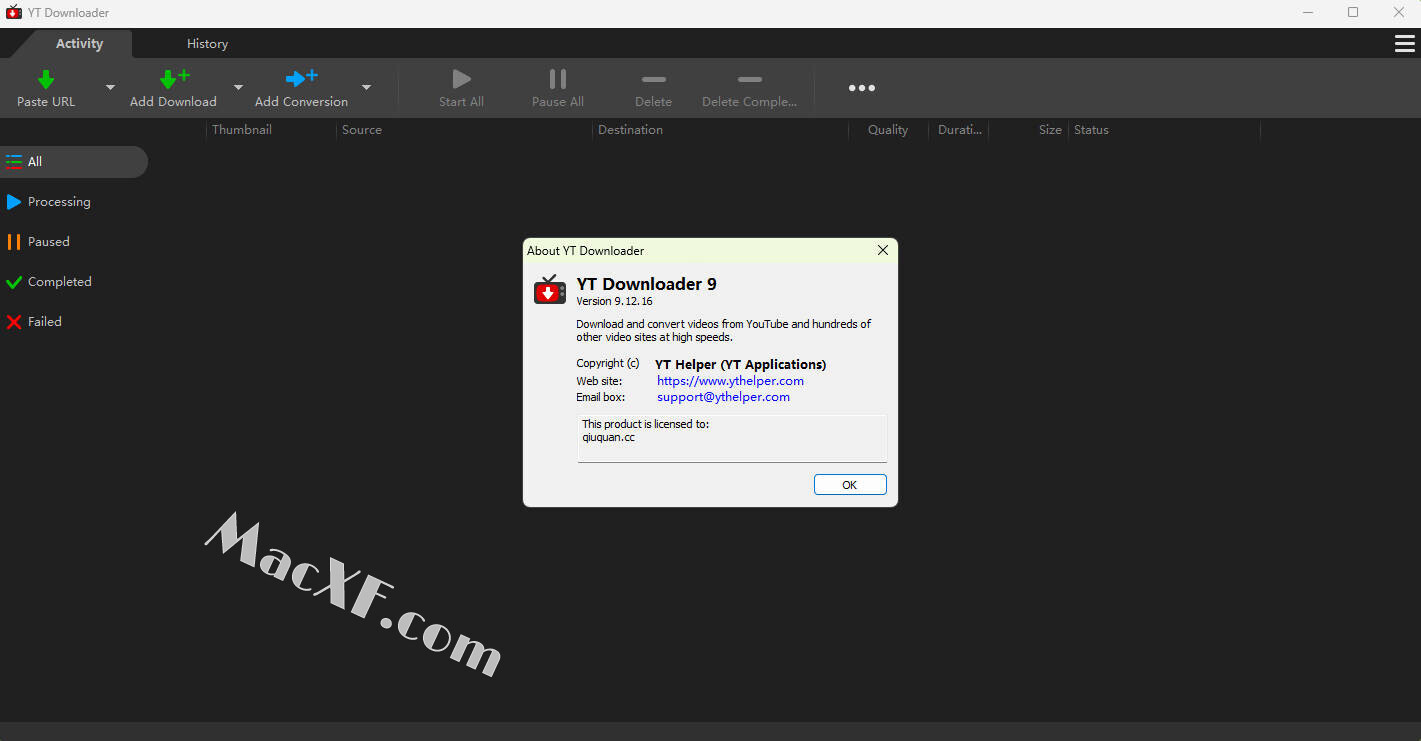Click the title bar app icon
Image resolution: width=1421 pixels, height=741 pixels.
[14, 13]
